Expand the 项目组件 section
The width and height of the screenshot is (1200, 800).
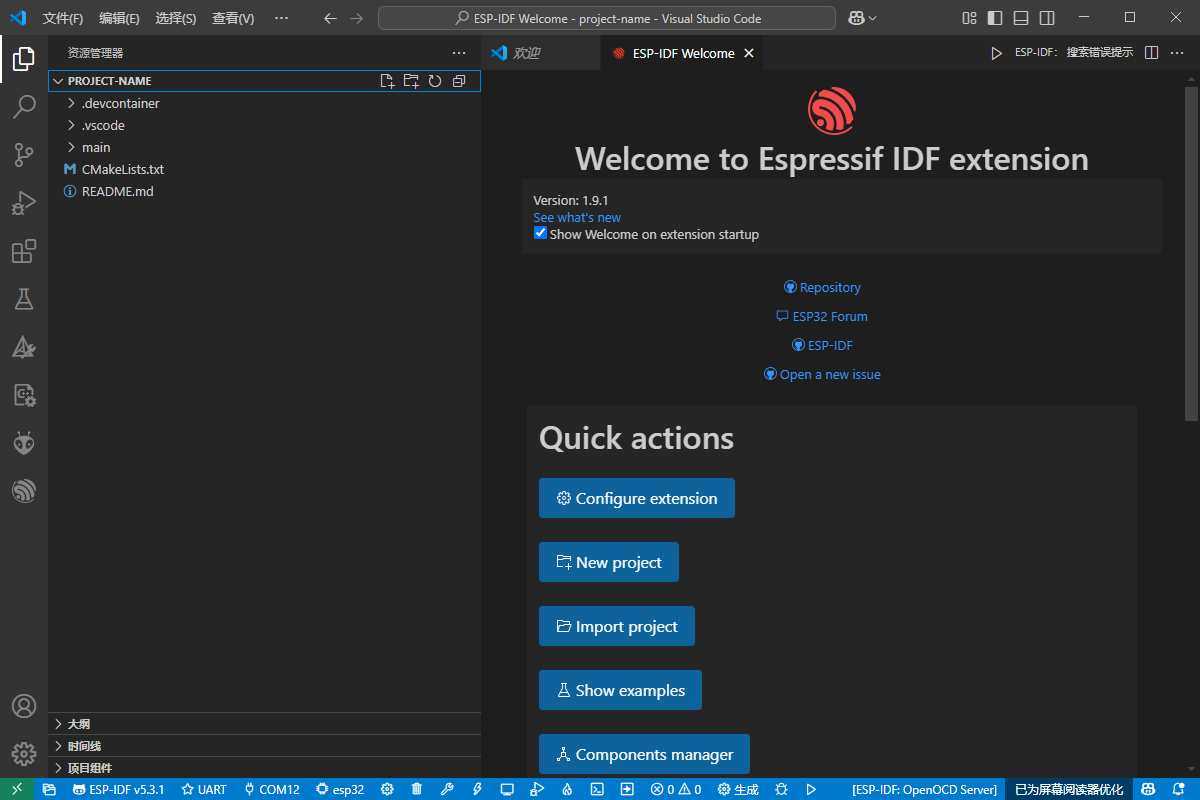coord(264,768)
